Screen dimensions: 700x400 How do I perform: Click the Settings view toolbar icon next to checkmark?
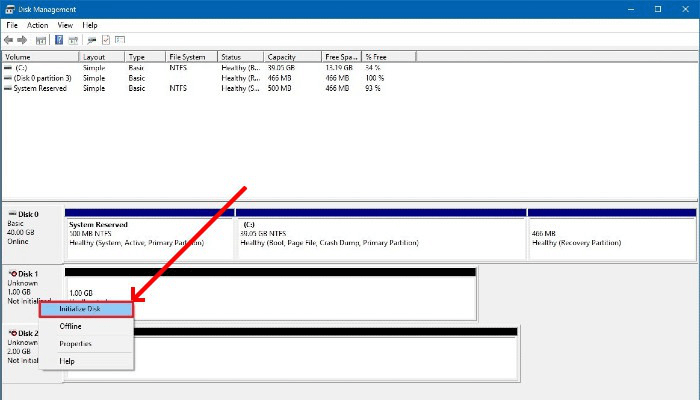(120, 40)
